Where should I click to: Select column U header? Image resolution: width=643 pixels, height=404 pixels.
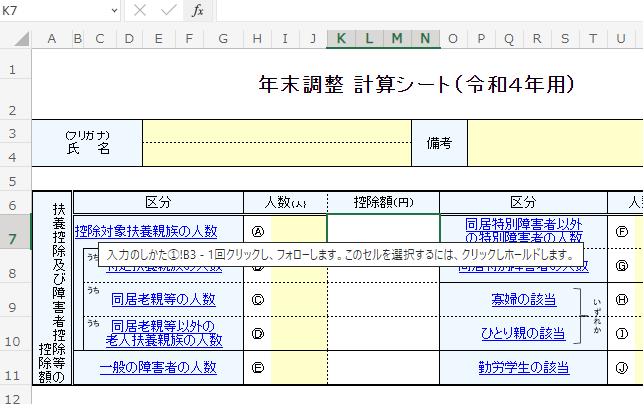[621, 39]
